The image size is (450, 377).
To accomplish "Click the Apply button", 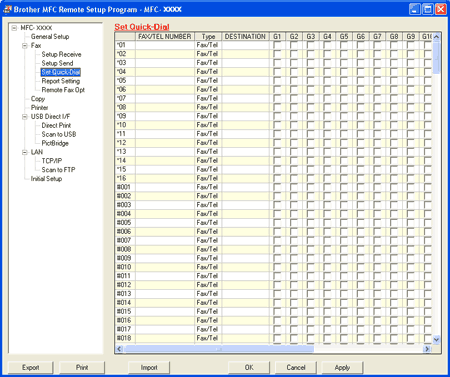I will pos(342,367).
